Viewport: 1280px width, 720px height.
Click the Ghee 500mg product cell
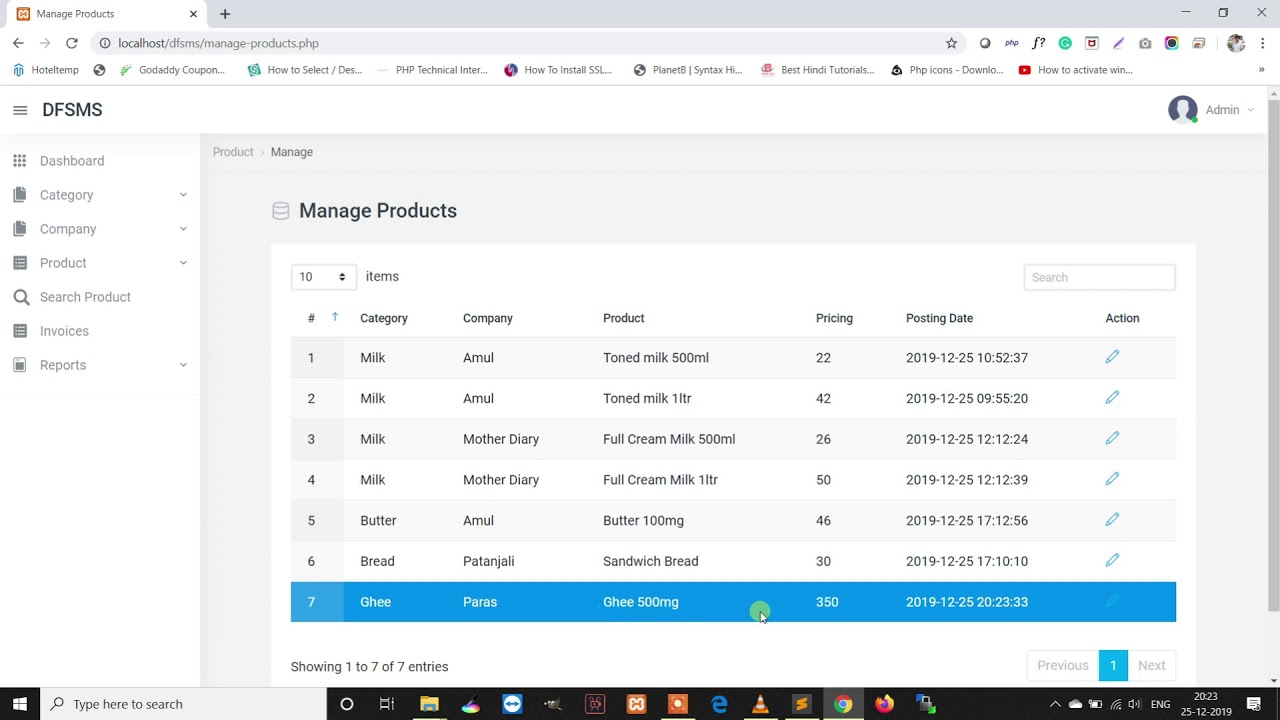(641, 602)
